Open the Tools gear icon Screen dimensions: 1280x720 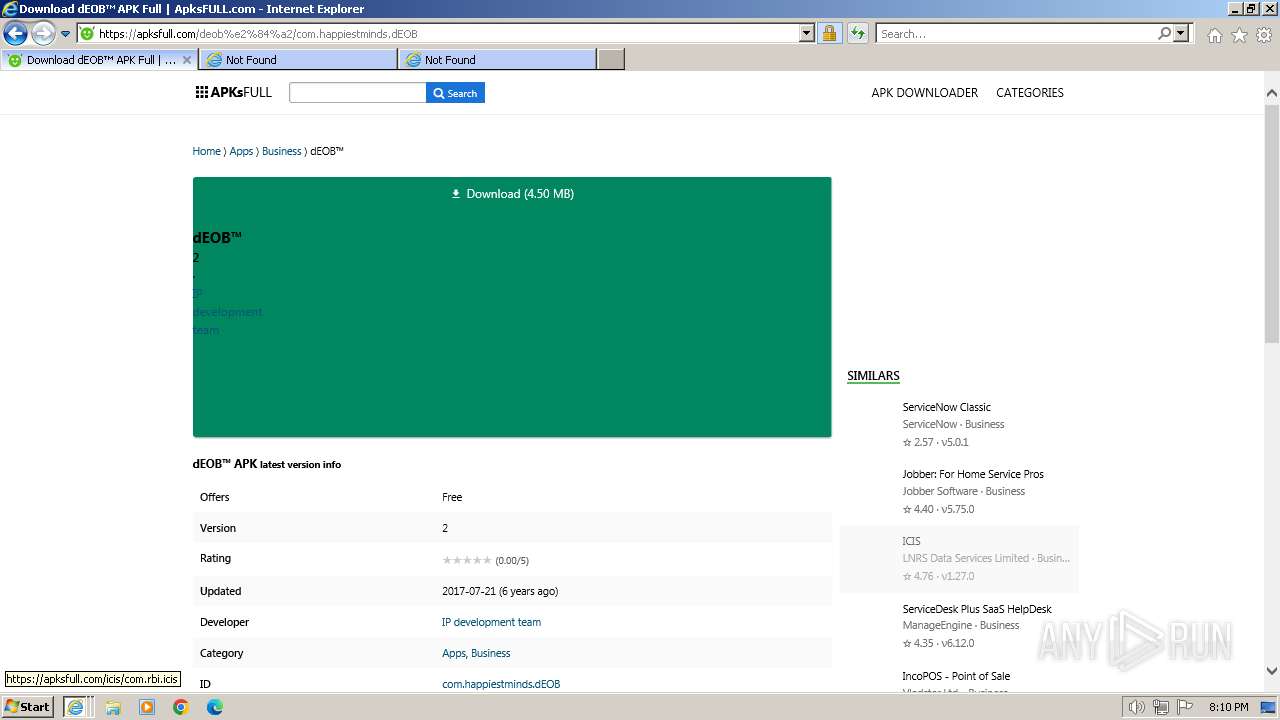[1264, 35]
